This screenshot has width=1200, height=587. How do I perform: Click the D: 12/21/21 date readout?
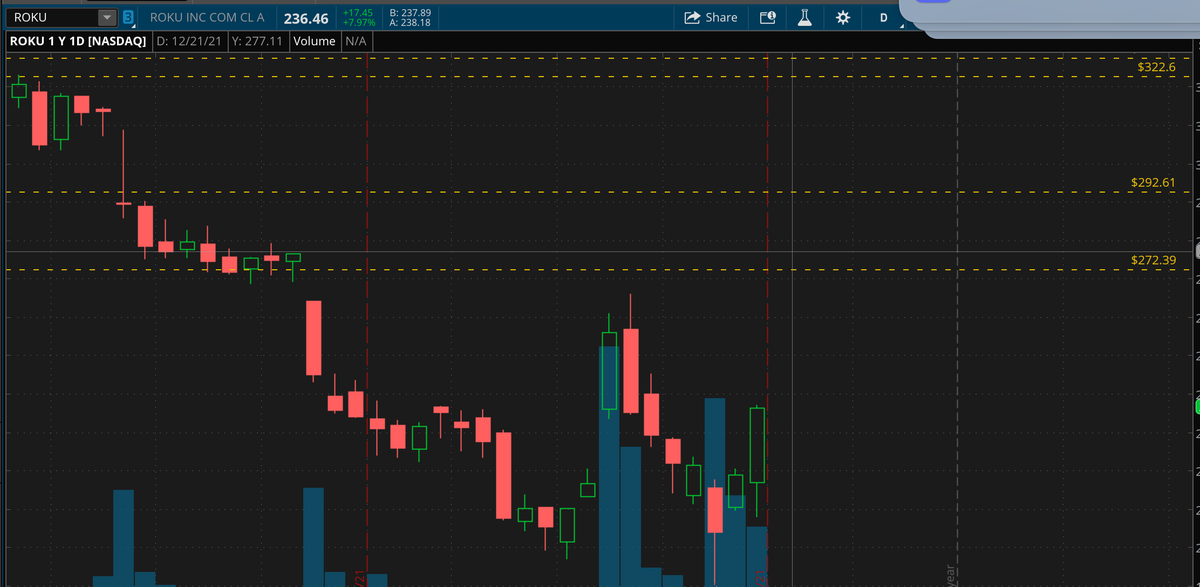[188, 41]
